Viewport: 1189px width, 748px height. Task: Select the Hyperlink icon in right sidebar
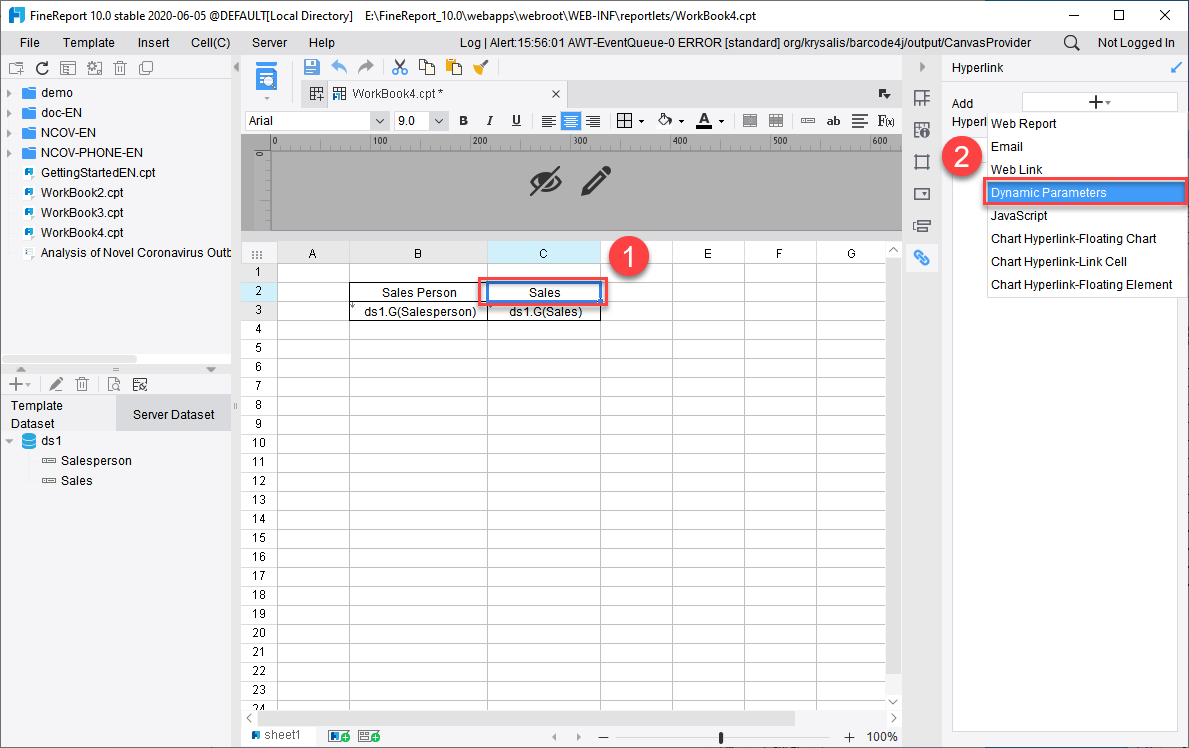[x=922, y=257]
